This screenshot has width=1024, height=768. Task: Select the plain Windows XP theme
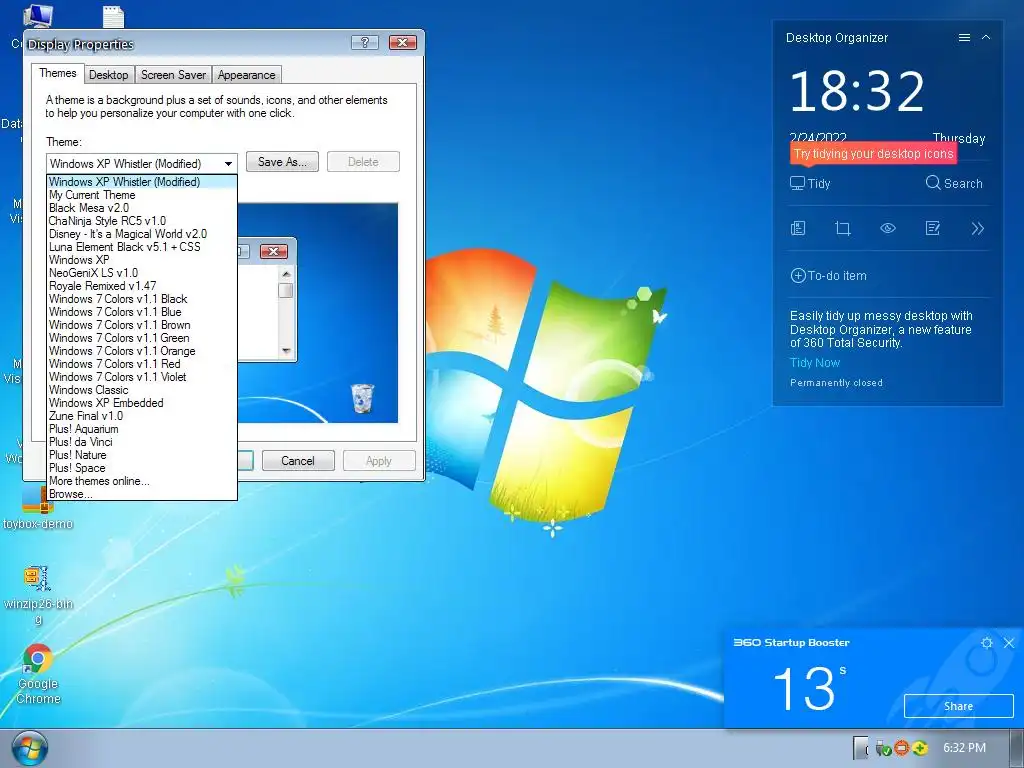[142, 260]
